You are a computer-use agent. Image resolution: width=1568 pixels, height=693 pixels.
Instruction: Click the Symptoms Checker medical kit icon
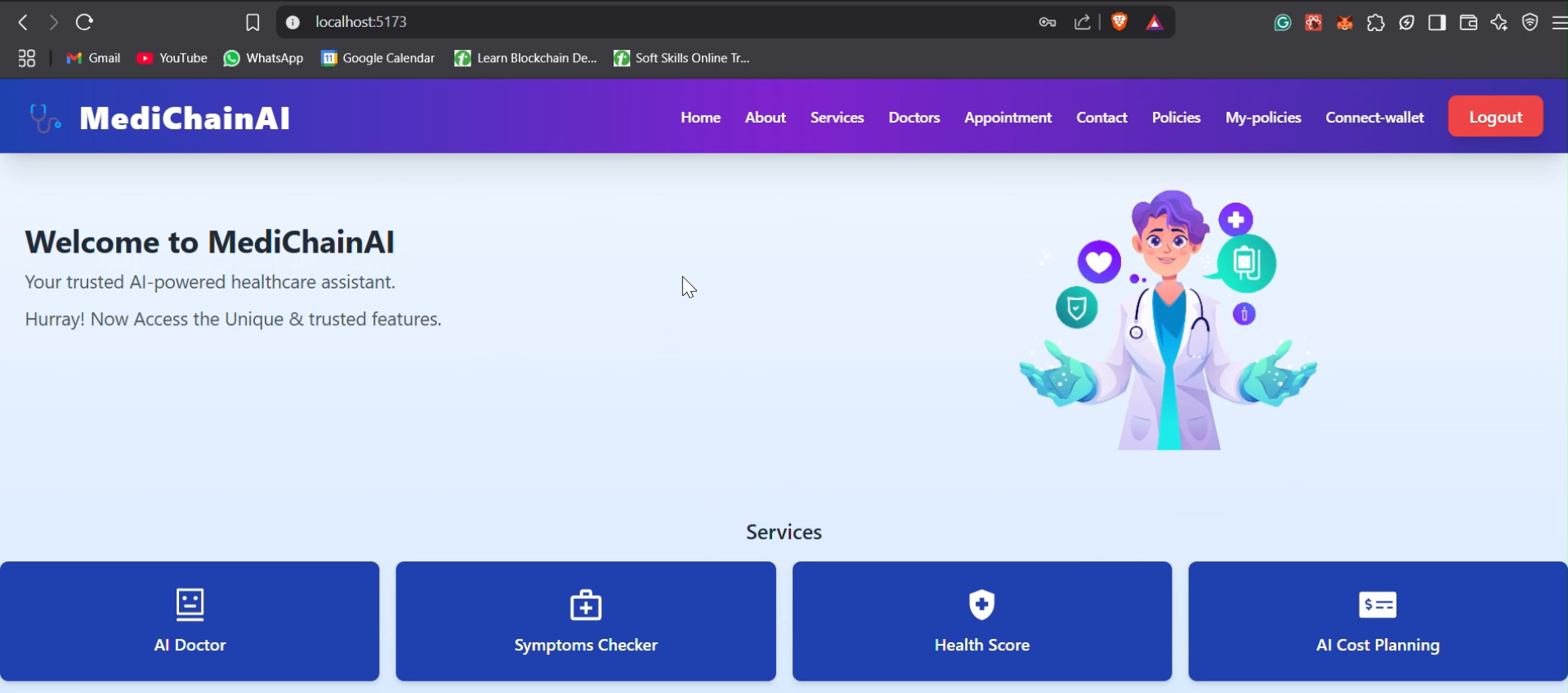(586, 605)
